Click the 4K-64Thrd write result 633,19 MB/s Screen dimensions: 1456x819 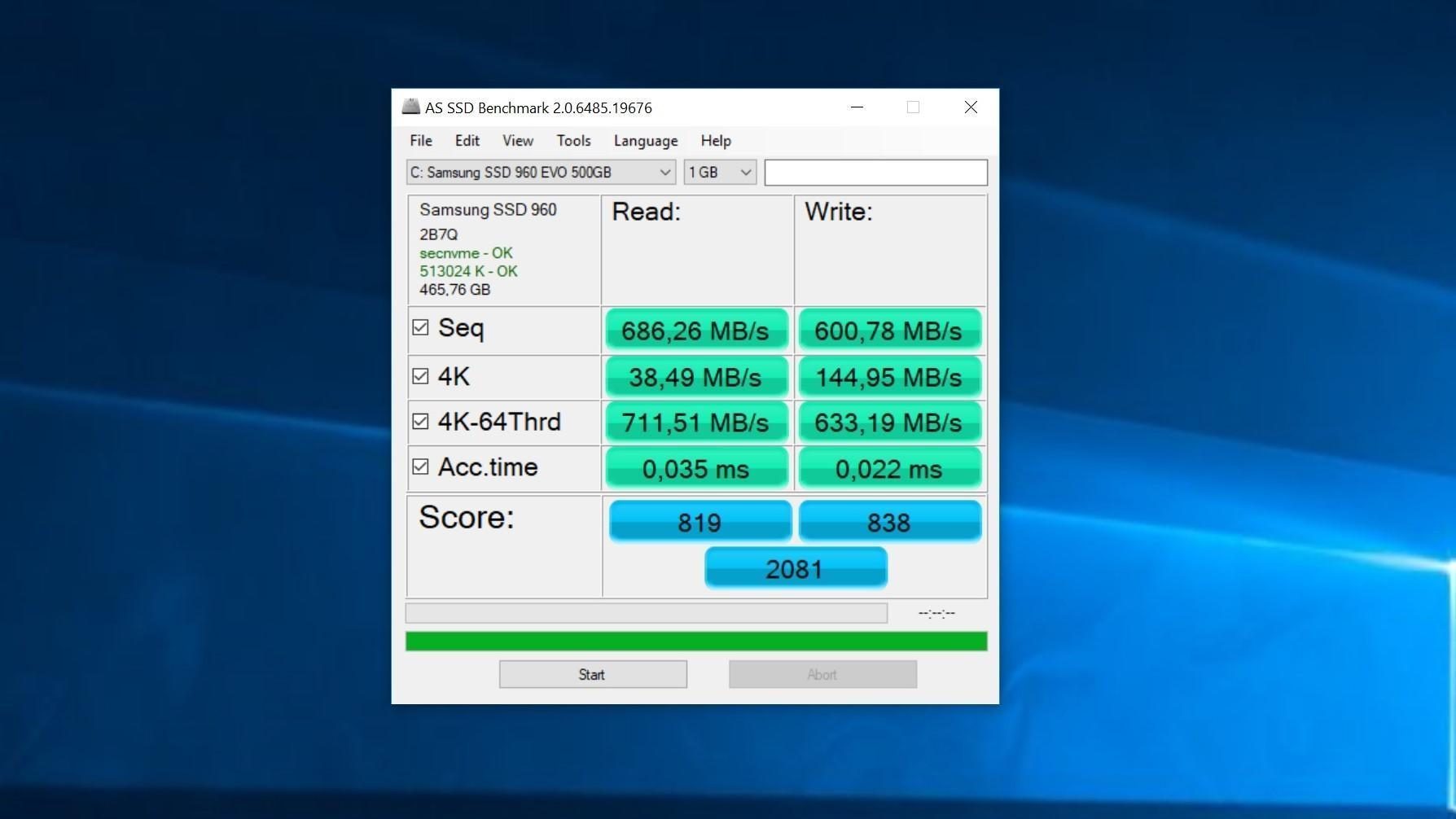pos(890,423)
